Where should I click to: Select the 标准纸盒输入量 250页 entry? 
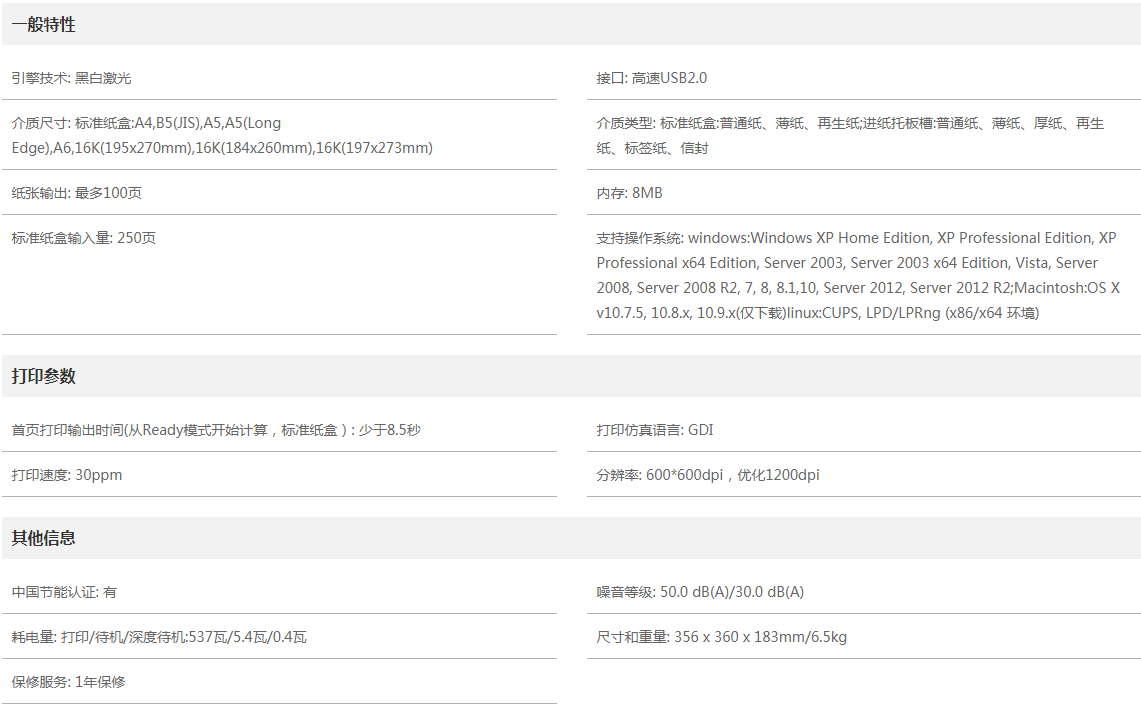(x=84, y=238)
